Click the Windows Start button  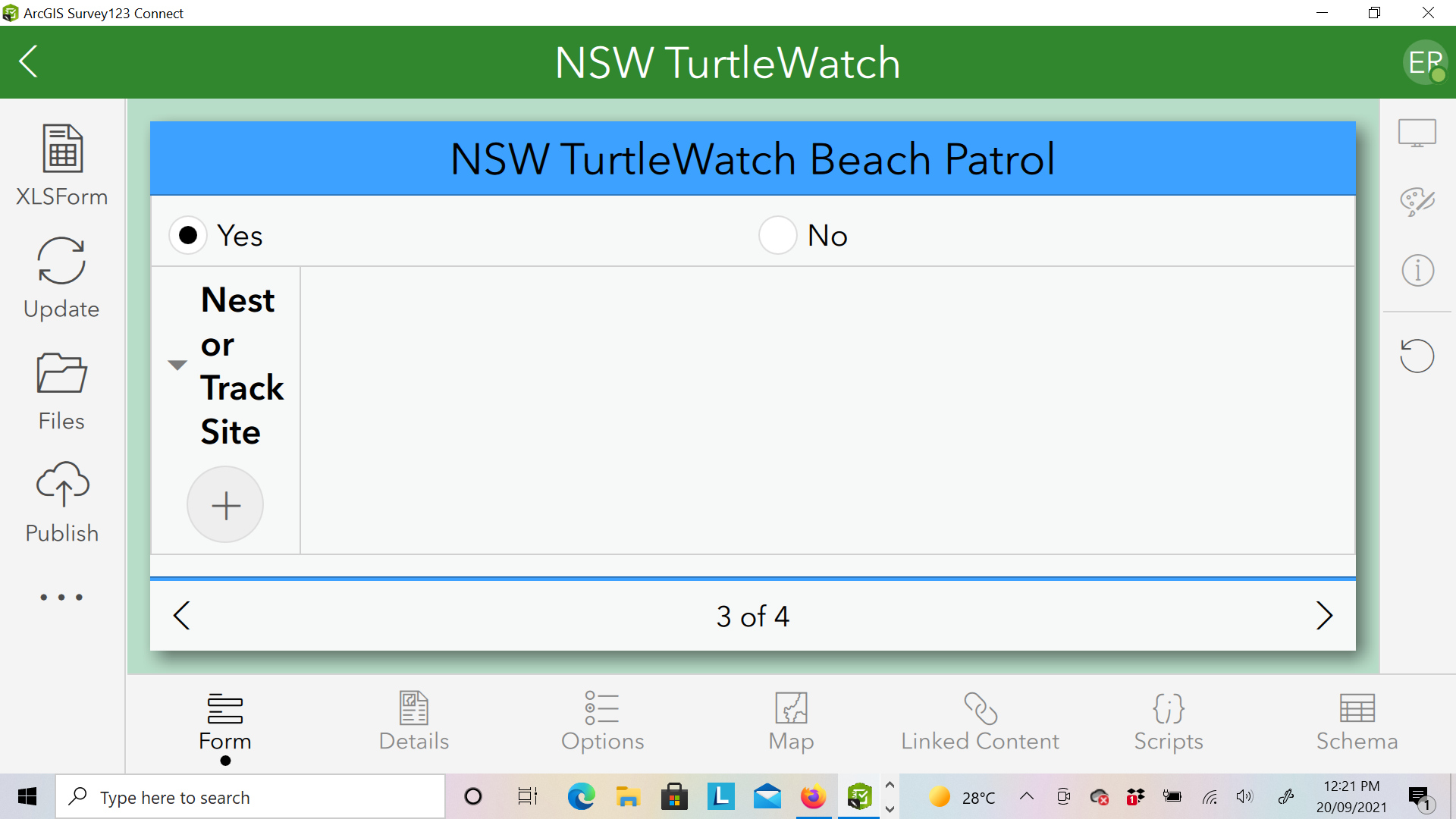[27, 796]
